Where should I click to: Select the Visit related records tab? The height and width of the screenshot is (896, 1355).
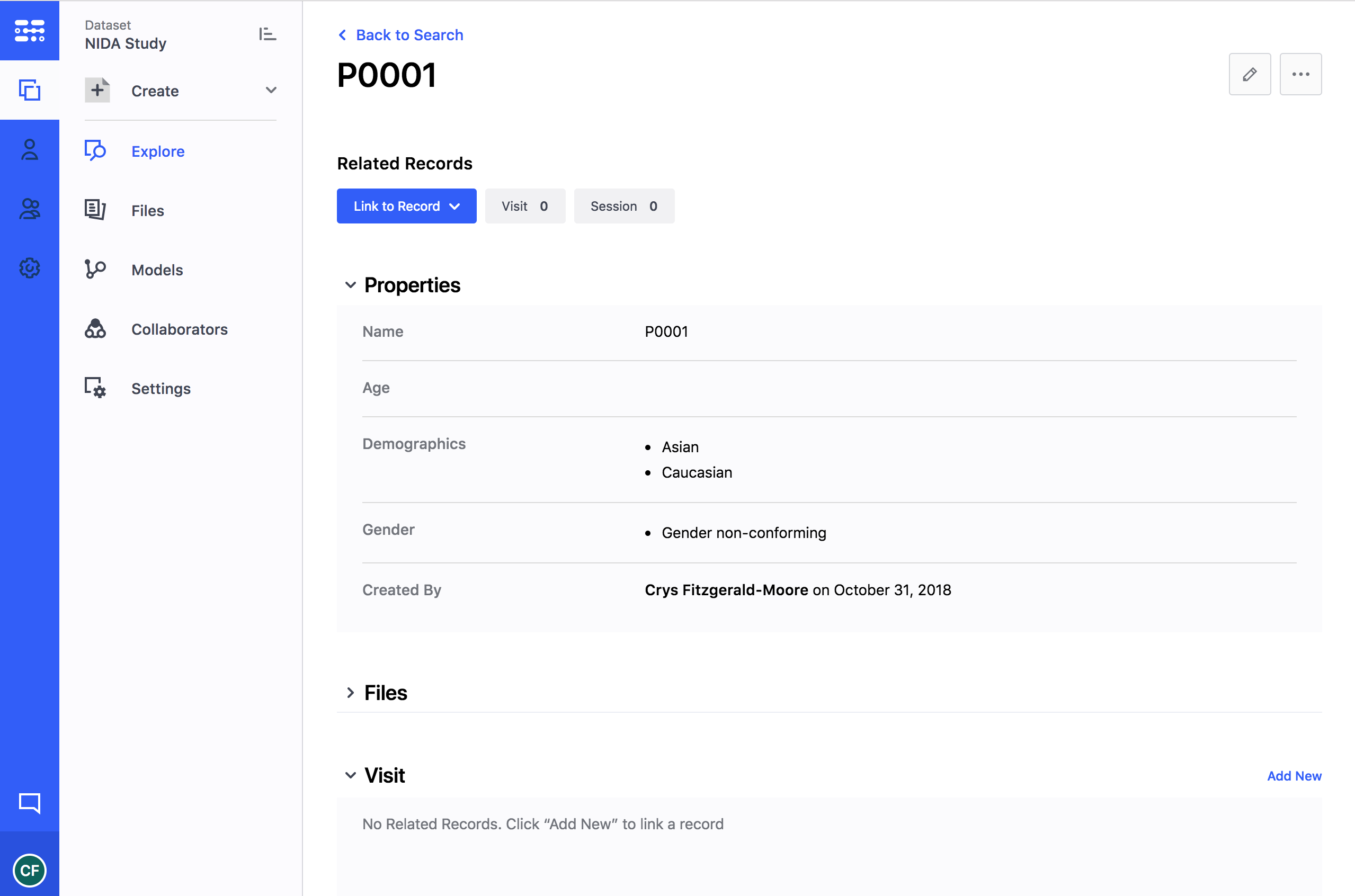coord(524,207)
